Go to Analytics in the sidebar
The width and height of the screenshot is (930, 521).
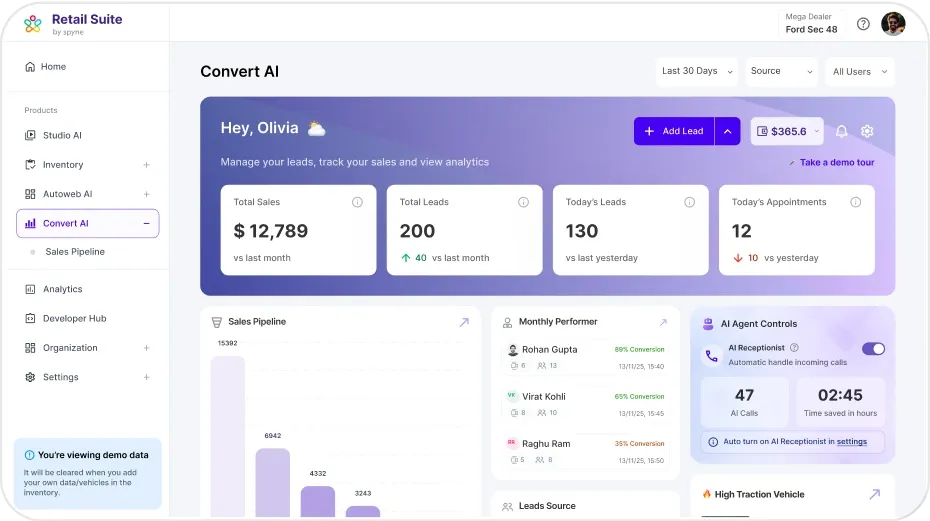pos(62,289)
